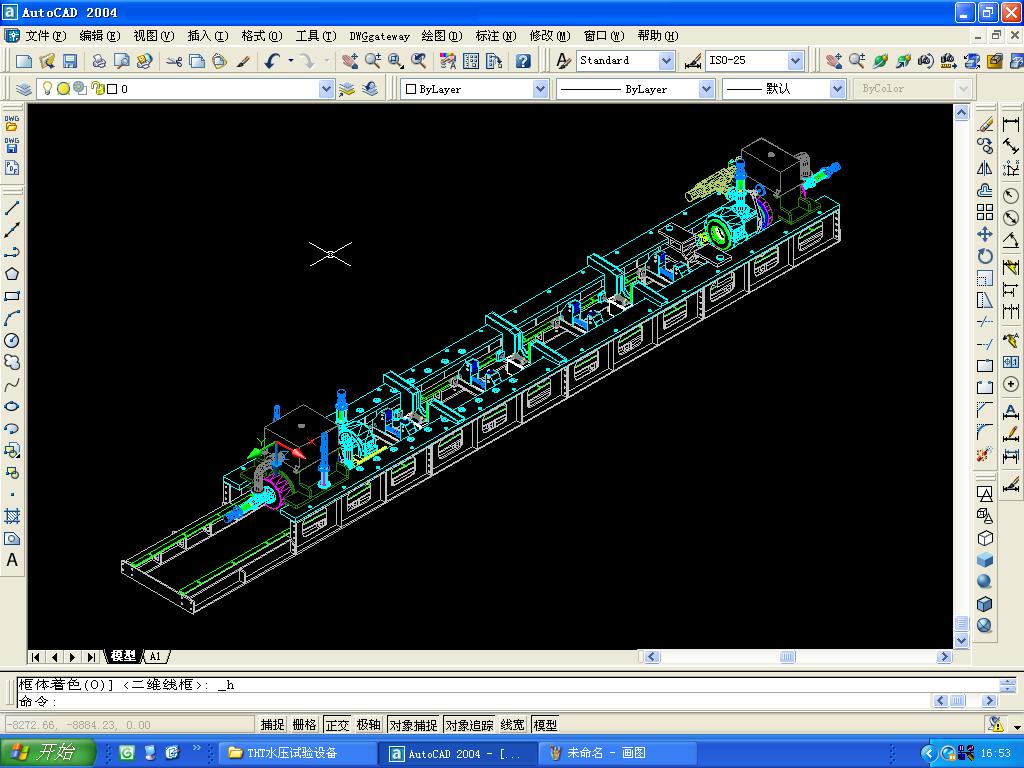Click the New drawing icon

tap(24, 61)
